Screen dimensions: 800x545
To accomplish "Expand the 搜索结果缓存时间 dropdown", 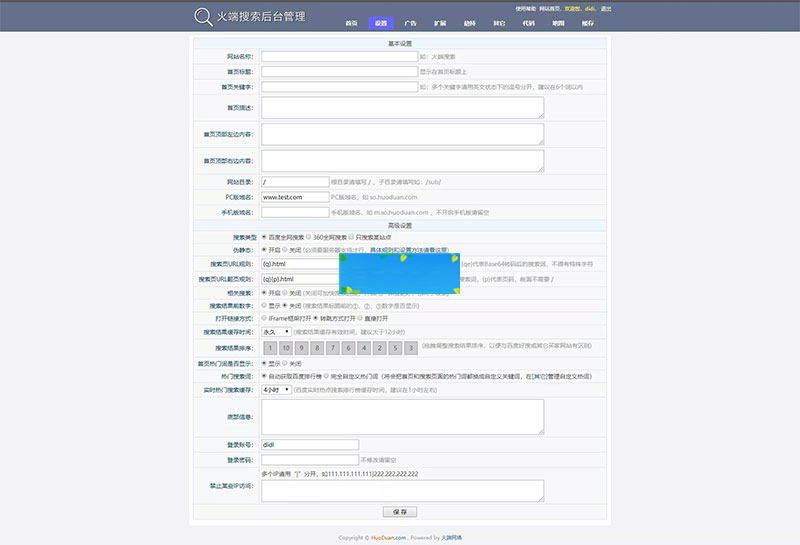I will (275, 331).
